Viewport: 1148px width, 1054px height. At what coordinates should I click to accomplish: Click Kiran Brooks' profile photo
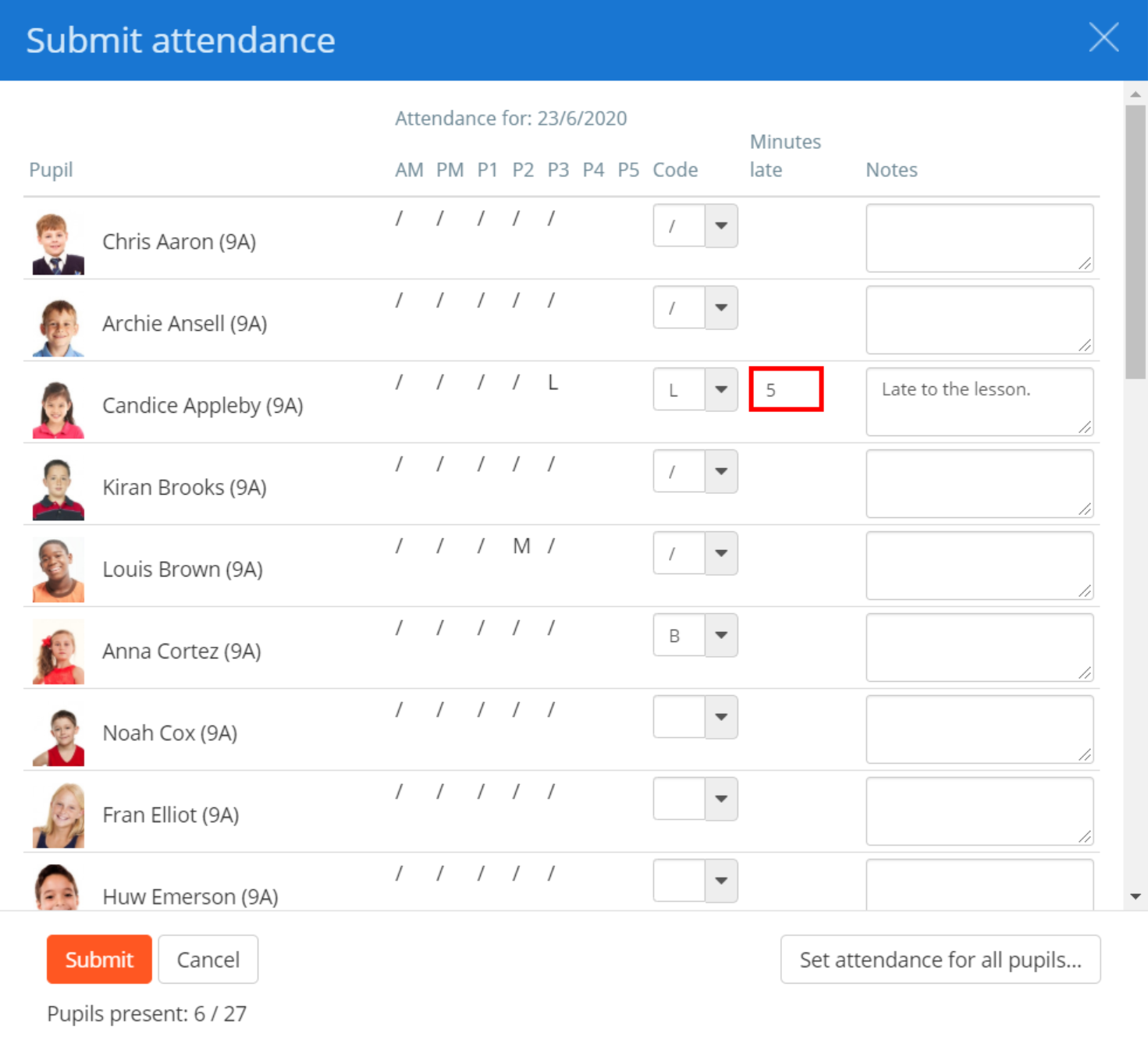click(x=57, y=486)
